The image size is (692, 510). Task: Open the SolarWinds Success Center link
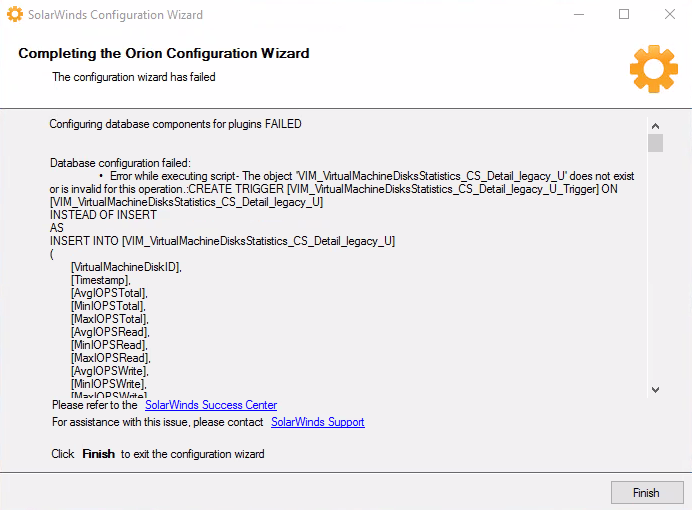click(211, 405)
